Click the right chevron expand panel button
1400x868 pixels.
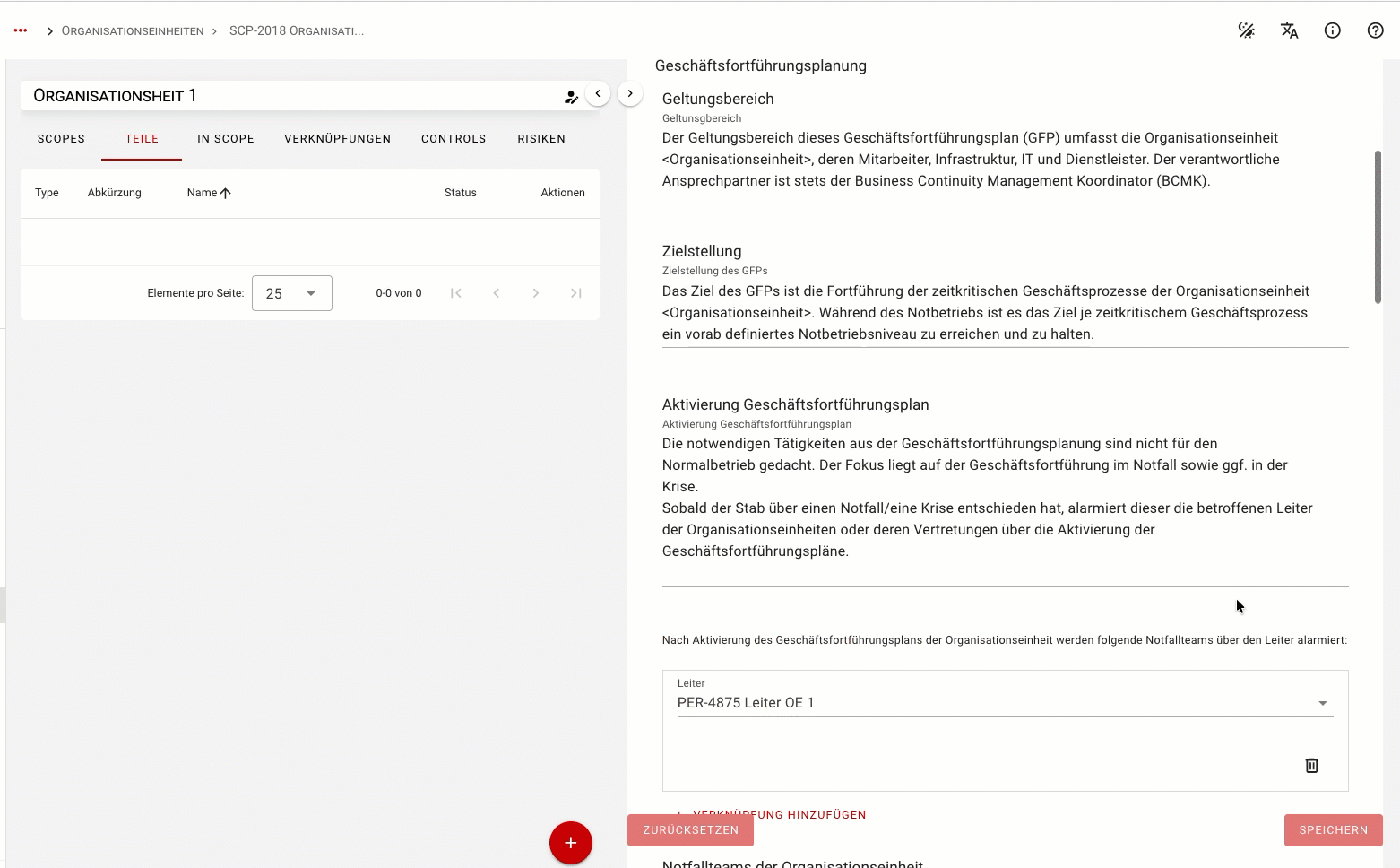pos(630,93)
